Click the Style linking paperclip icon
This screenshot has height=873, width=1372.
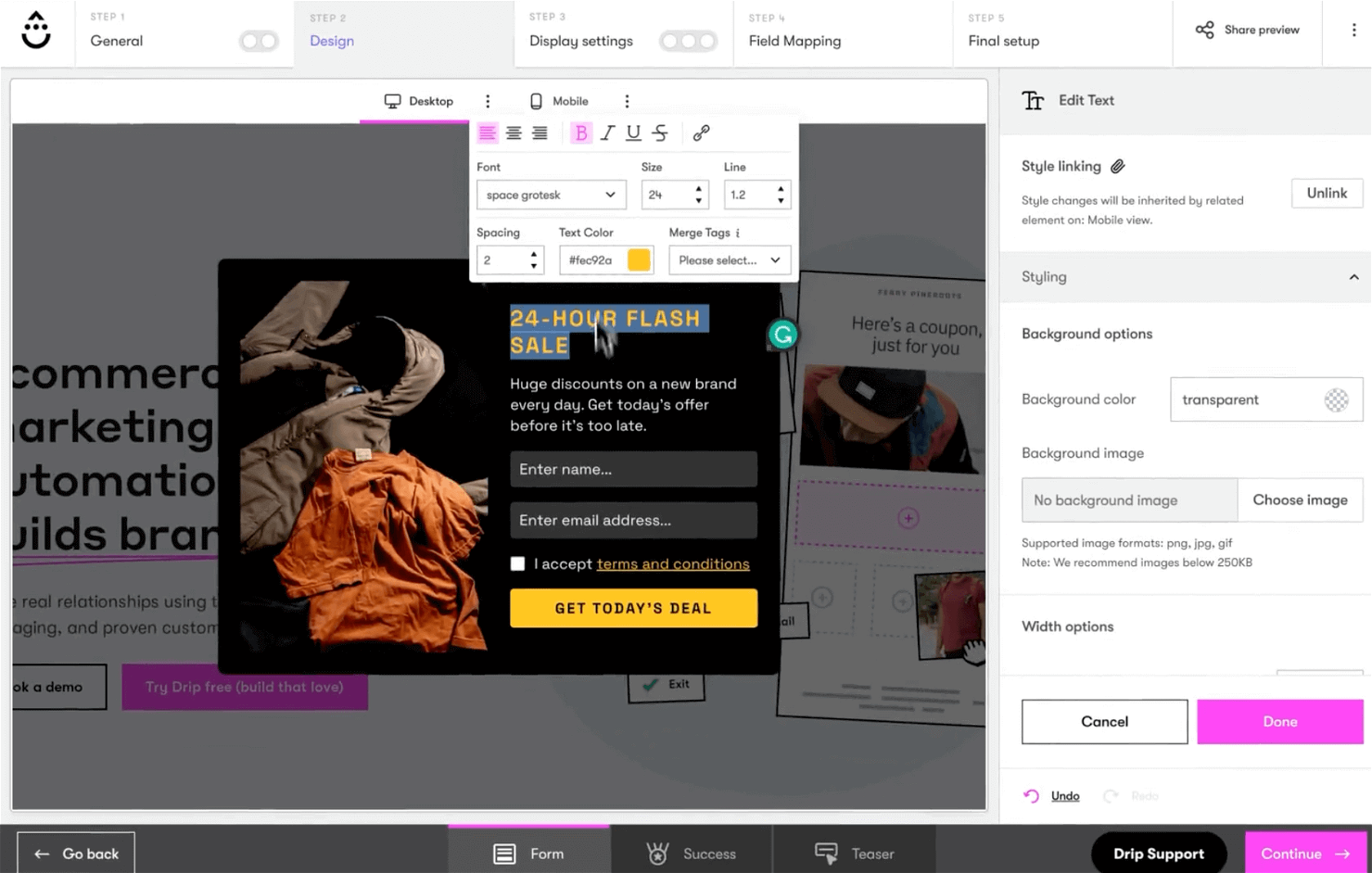click(x=1118, y=167)
